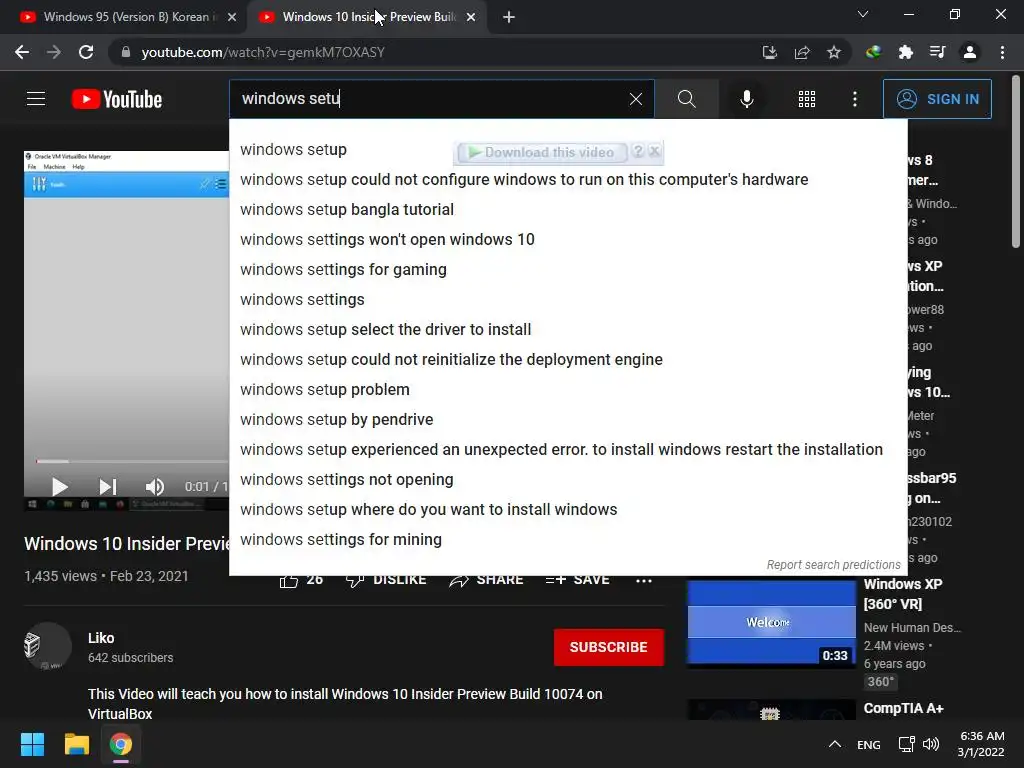Viewport: 1024px width, 768px height.
Task: Open the Liko channel name link
Action: [x=101, y=638]
